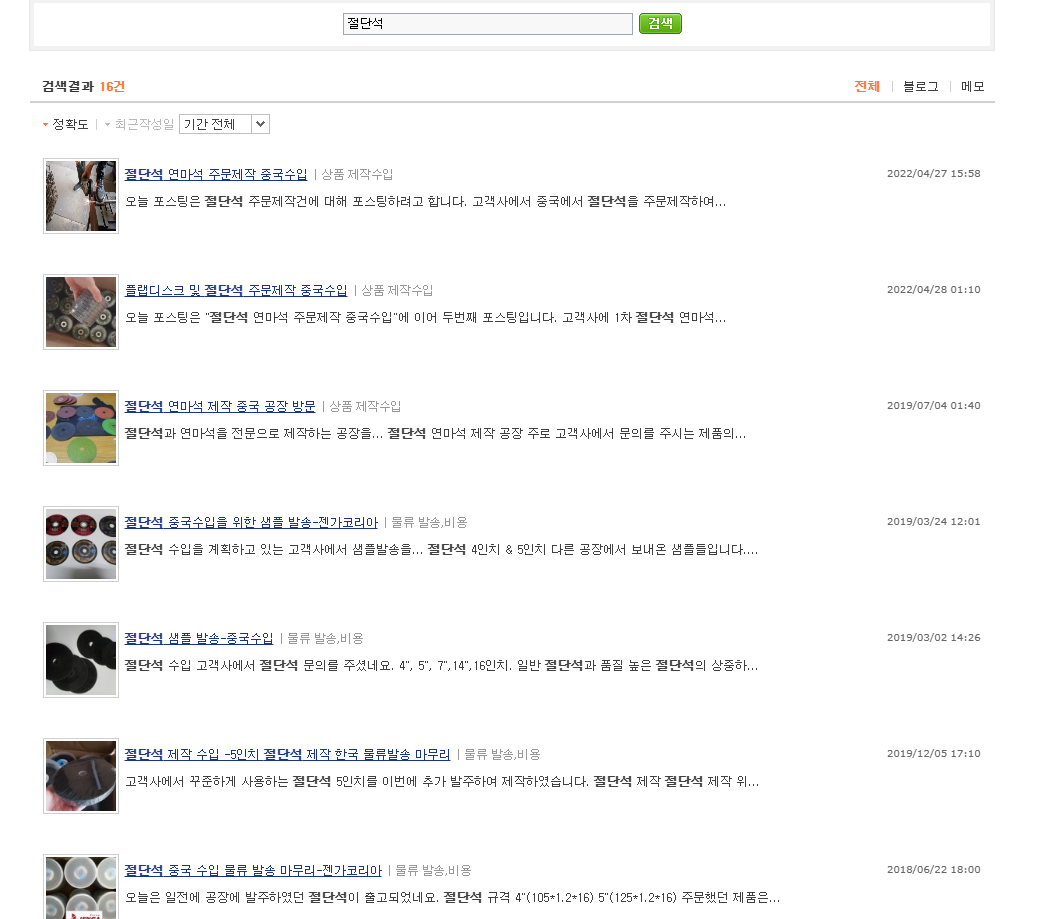Open link 절단석 연마석 주문제작 중국수입
This screenshot has width=1047, height=919.
(216, 174)
